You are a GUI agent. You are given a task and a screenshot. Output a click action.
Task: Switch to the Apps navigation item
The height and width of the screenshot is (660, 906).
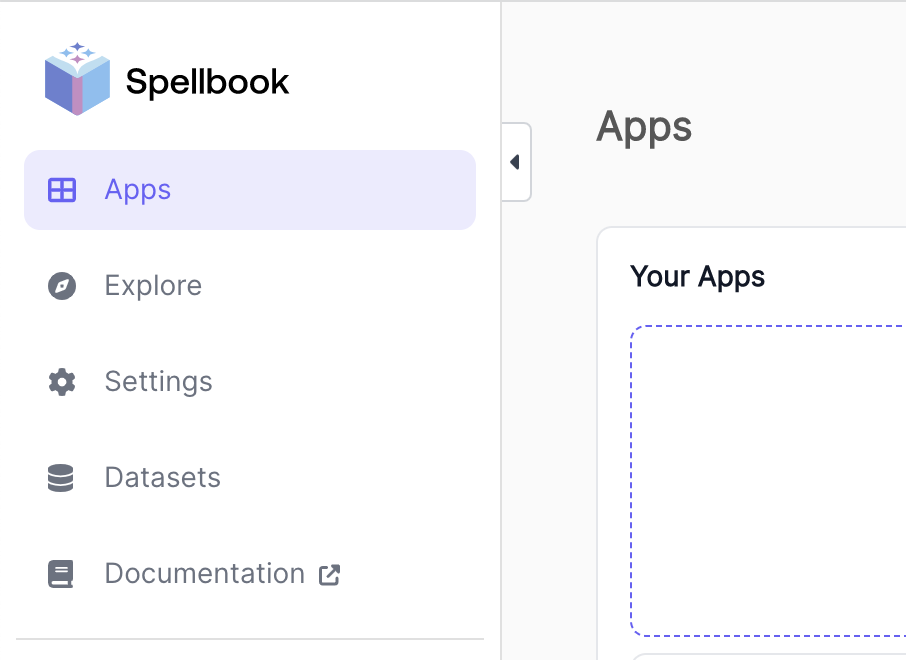[x=137, y=189]
